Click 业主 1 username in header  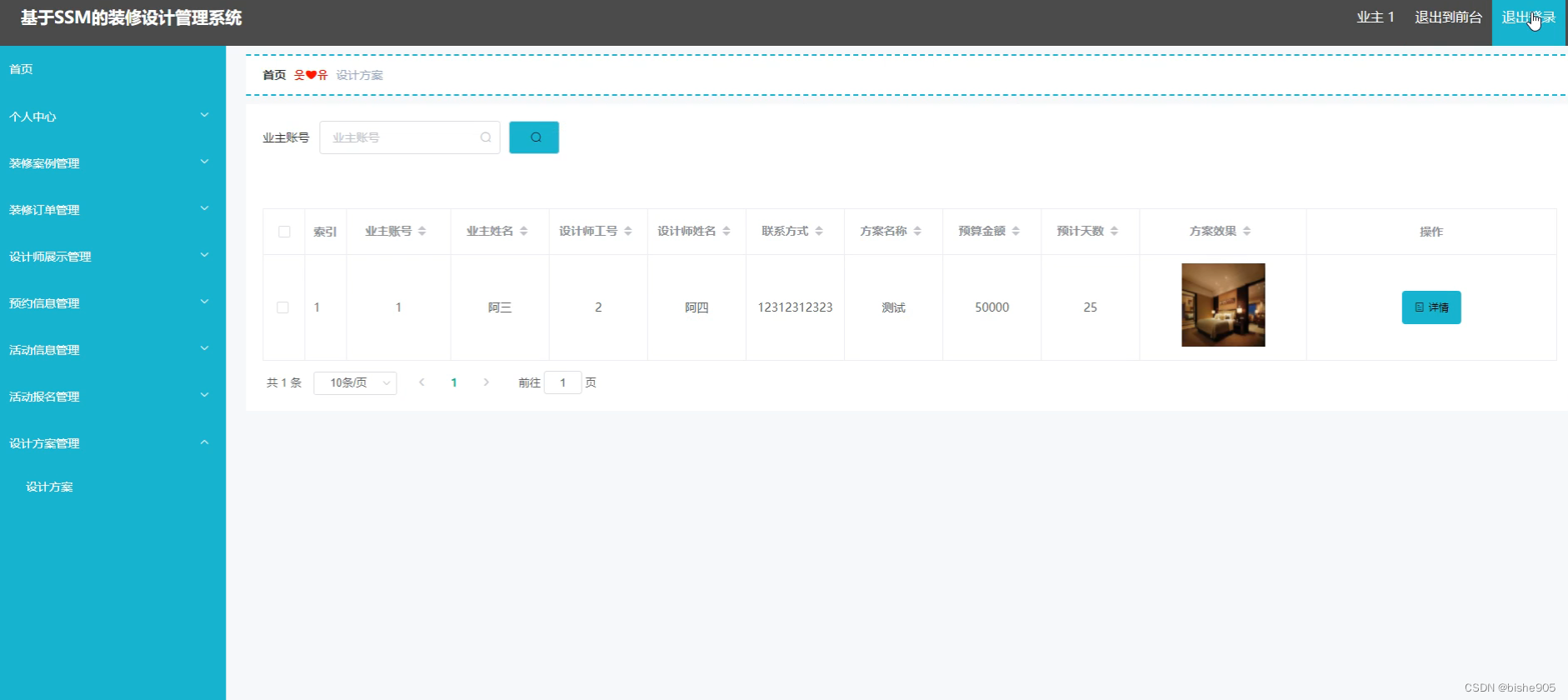pyautogui.click(x=1376, y=17)
